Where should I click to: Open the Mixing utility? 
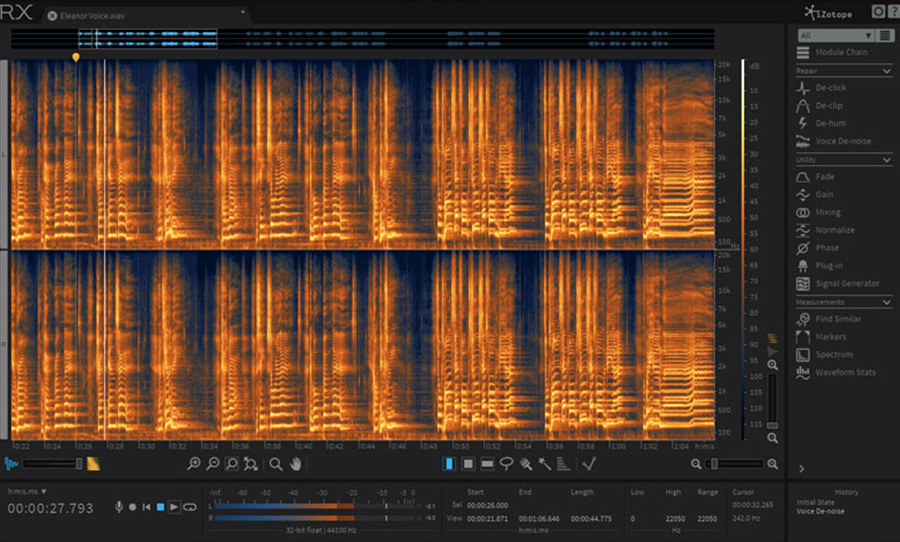click(819, 212)
